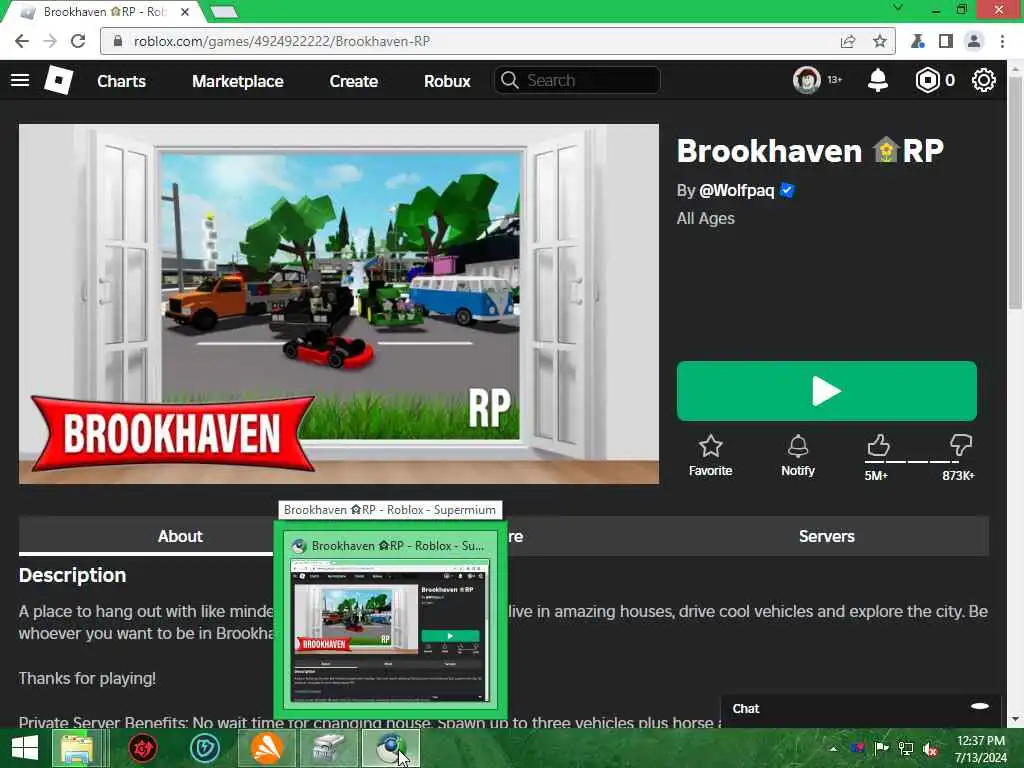1024x768 pixels.
Task: Click the 5M+ likes count
Action: point(876,475)
